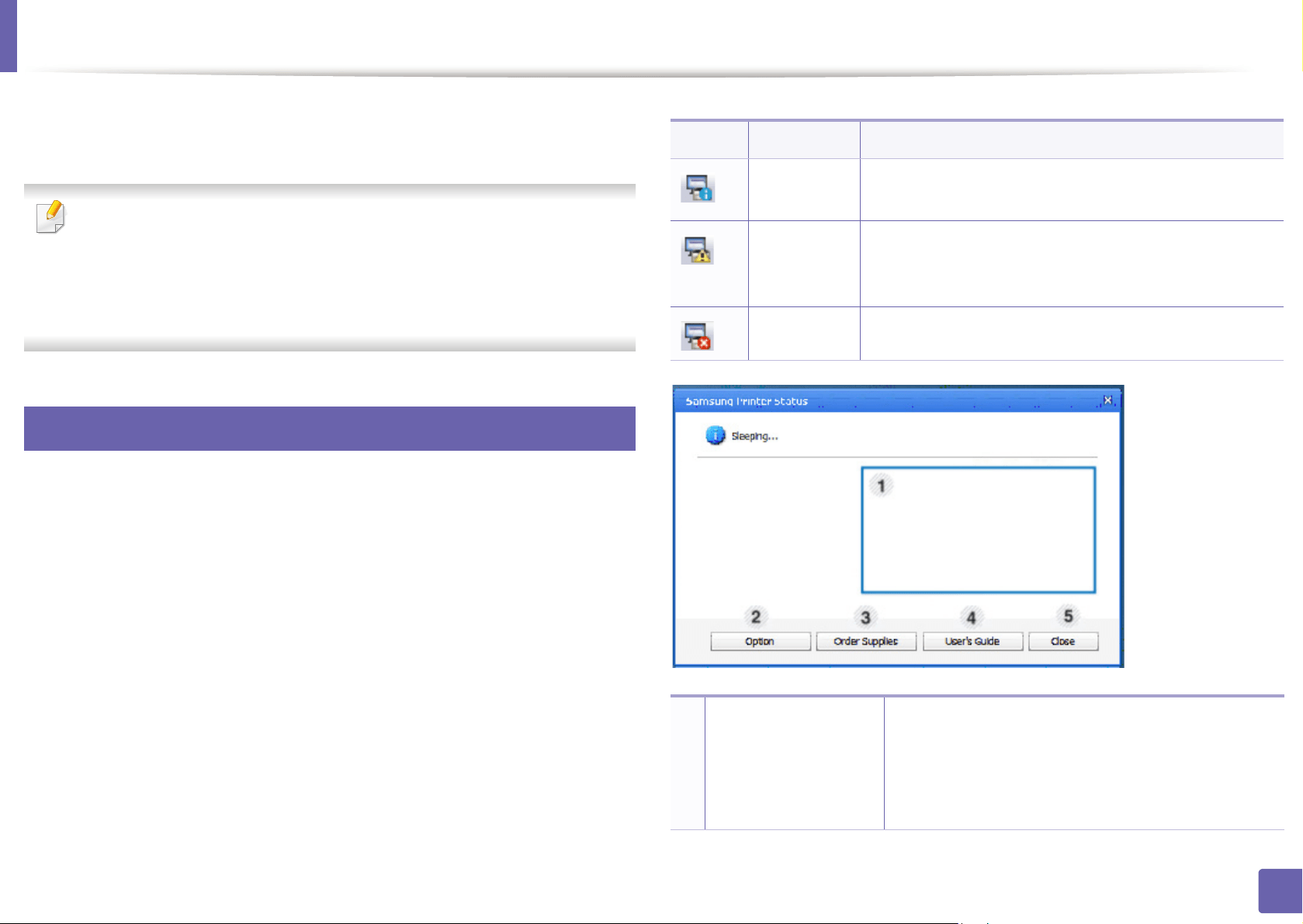Select the Order Supplies button
This screenshot has width=1303, height=924.
[x=866, y=642]
